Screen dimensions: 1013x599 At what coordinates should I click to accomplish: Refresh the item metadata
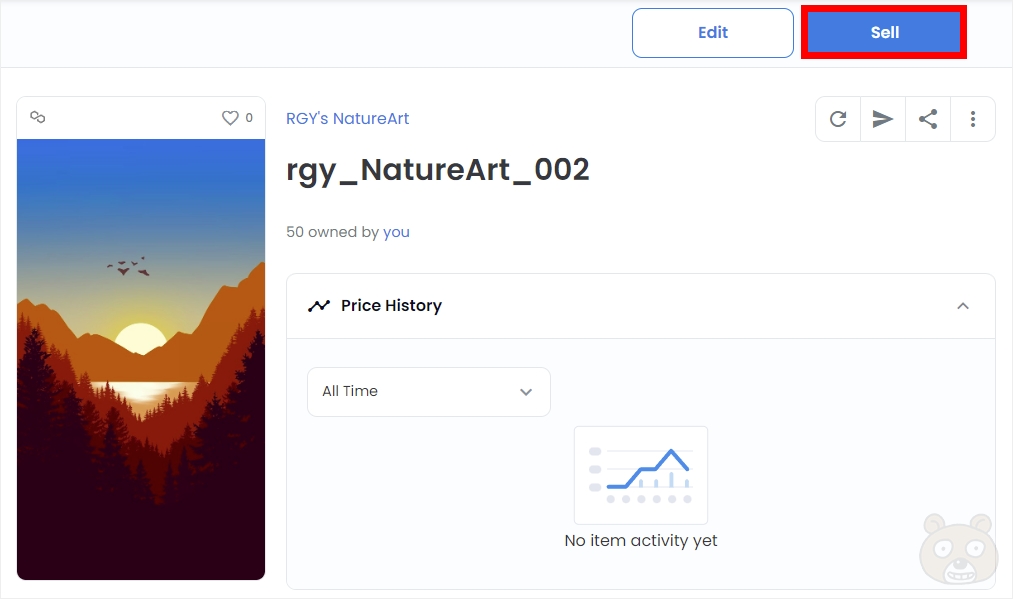point(838,119)
